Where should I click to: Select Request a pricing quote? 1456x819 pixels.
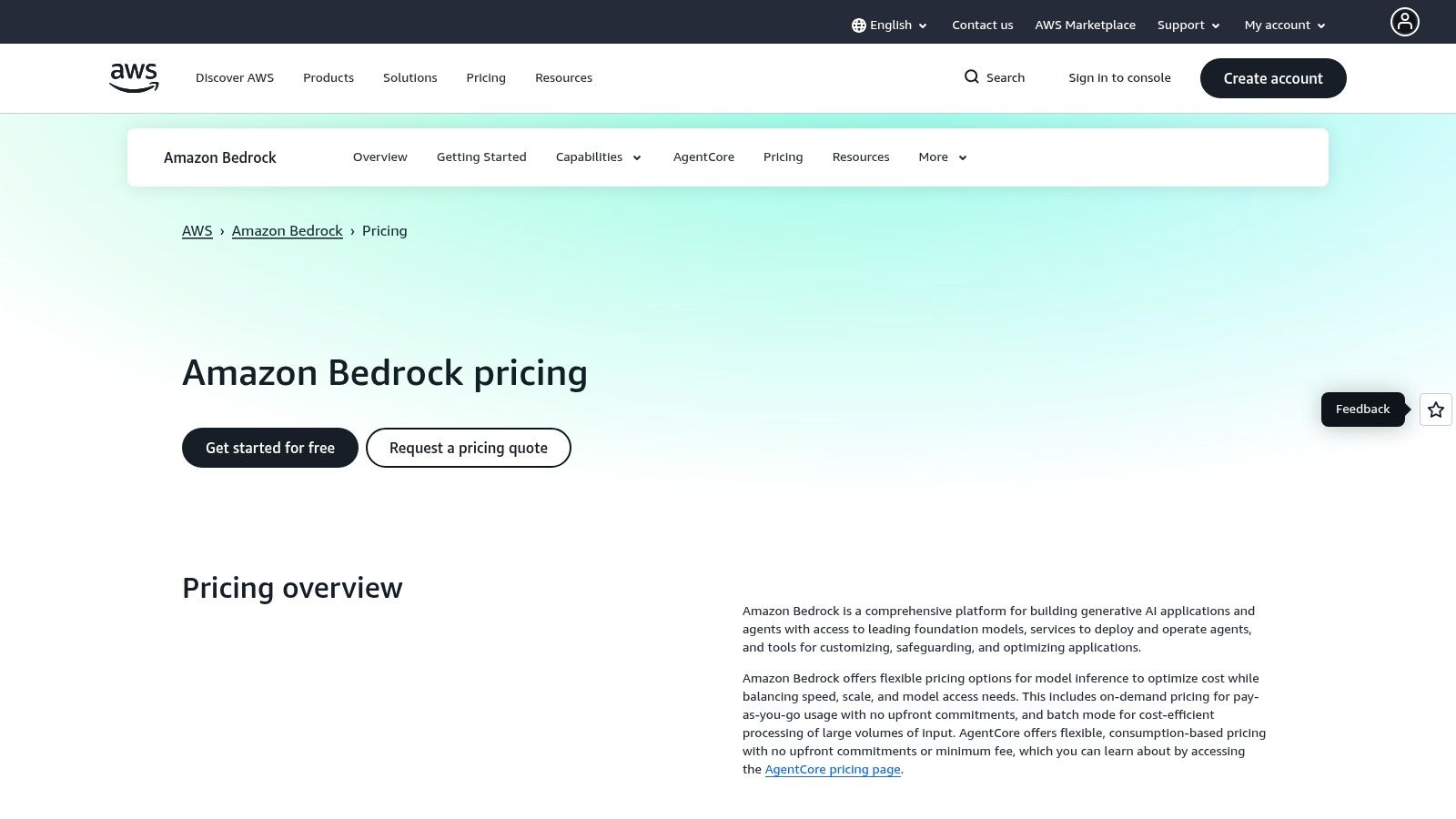pyautogui.click(x=468, y=447)
